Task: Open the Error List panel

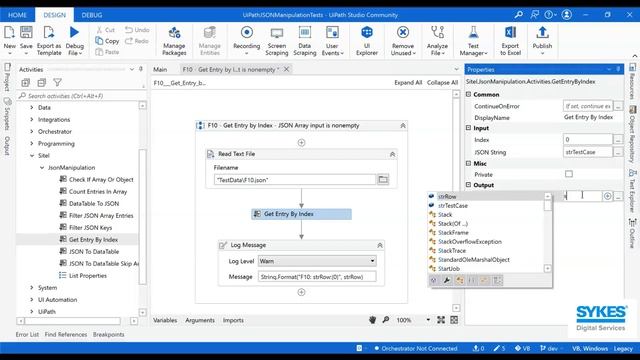Action: point(27,334)
